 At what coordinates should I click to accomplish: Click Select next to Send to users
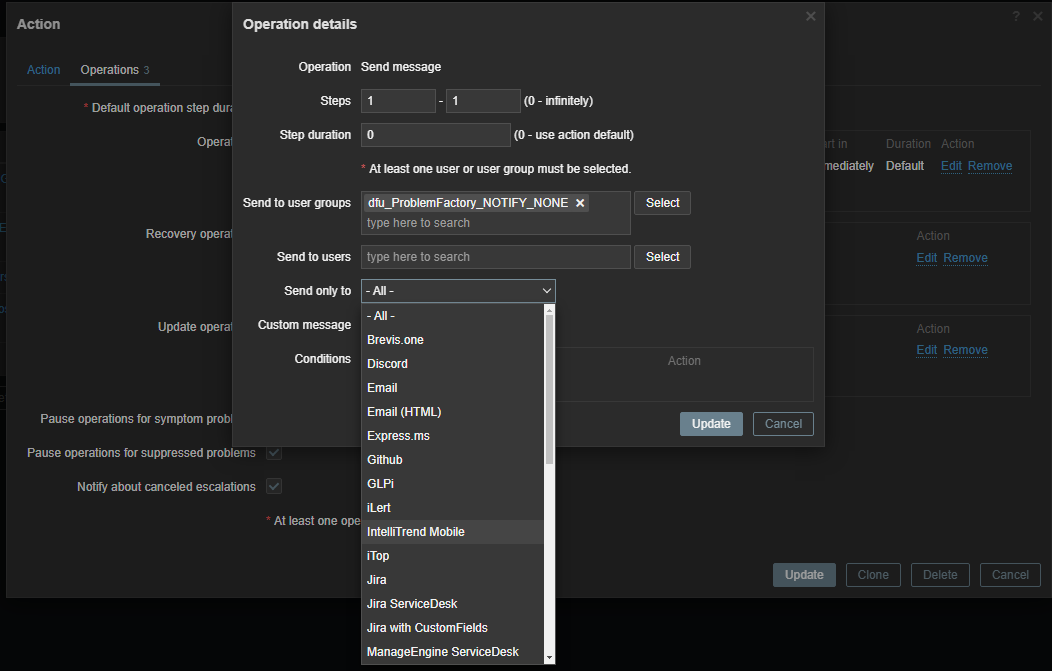[662, 256]
